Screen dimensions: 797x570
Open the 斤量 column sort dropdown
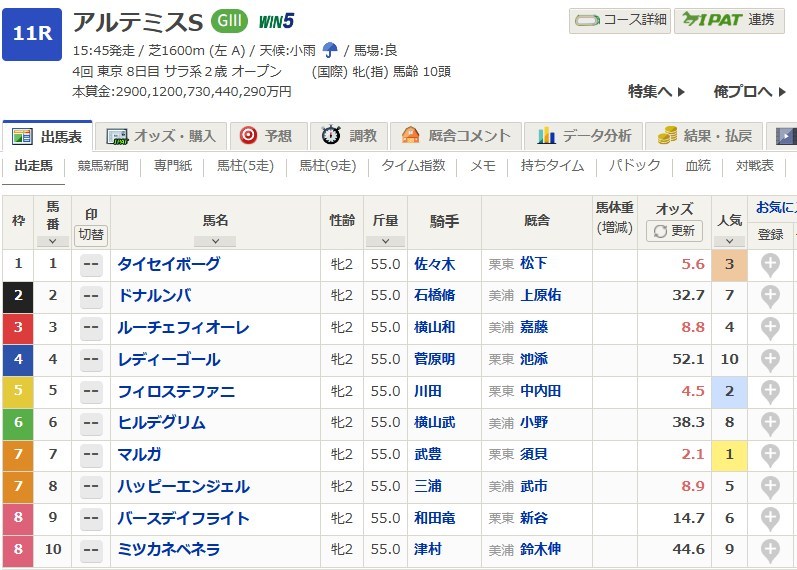385,241
